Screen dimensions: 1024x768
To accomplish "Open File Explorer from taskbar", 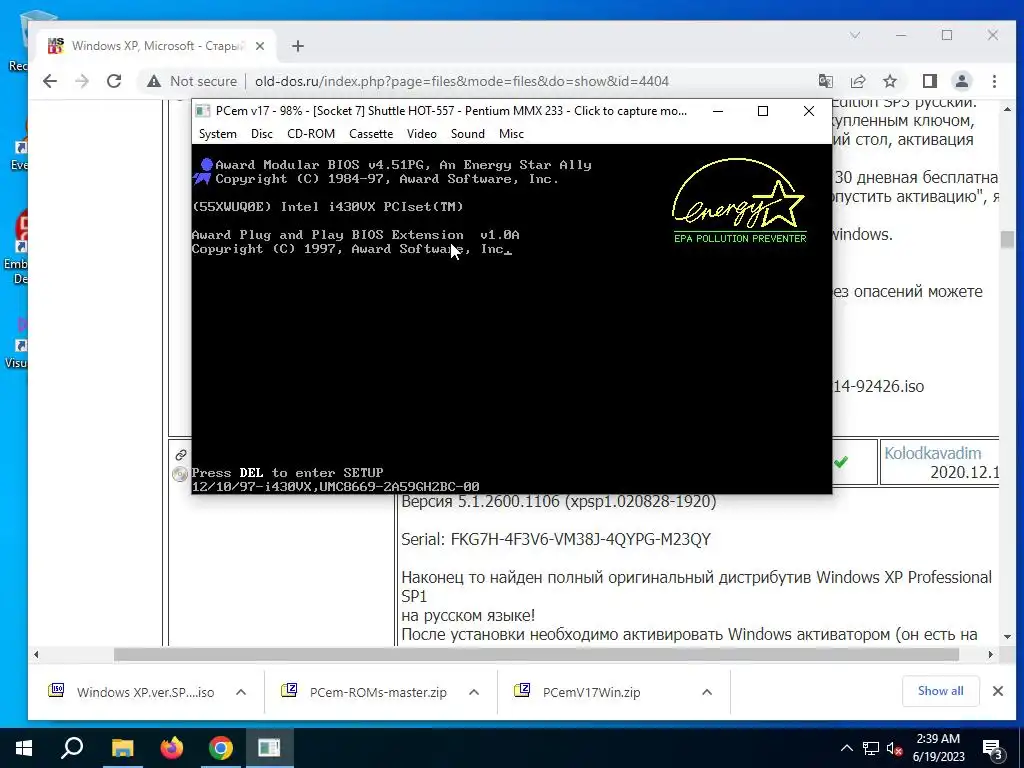I will coord(122,748).
